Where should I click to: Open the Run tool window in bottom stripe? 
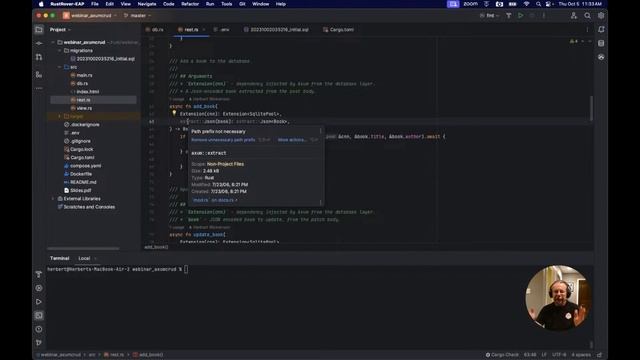click(x=39, y=302)
